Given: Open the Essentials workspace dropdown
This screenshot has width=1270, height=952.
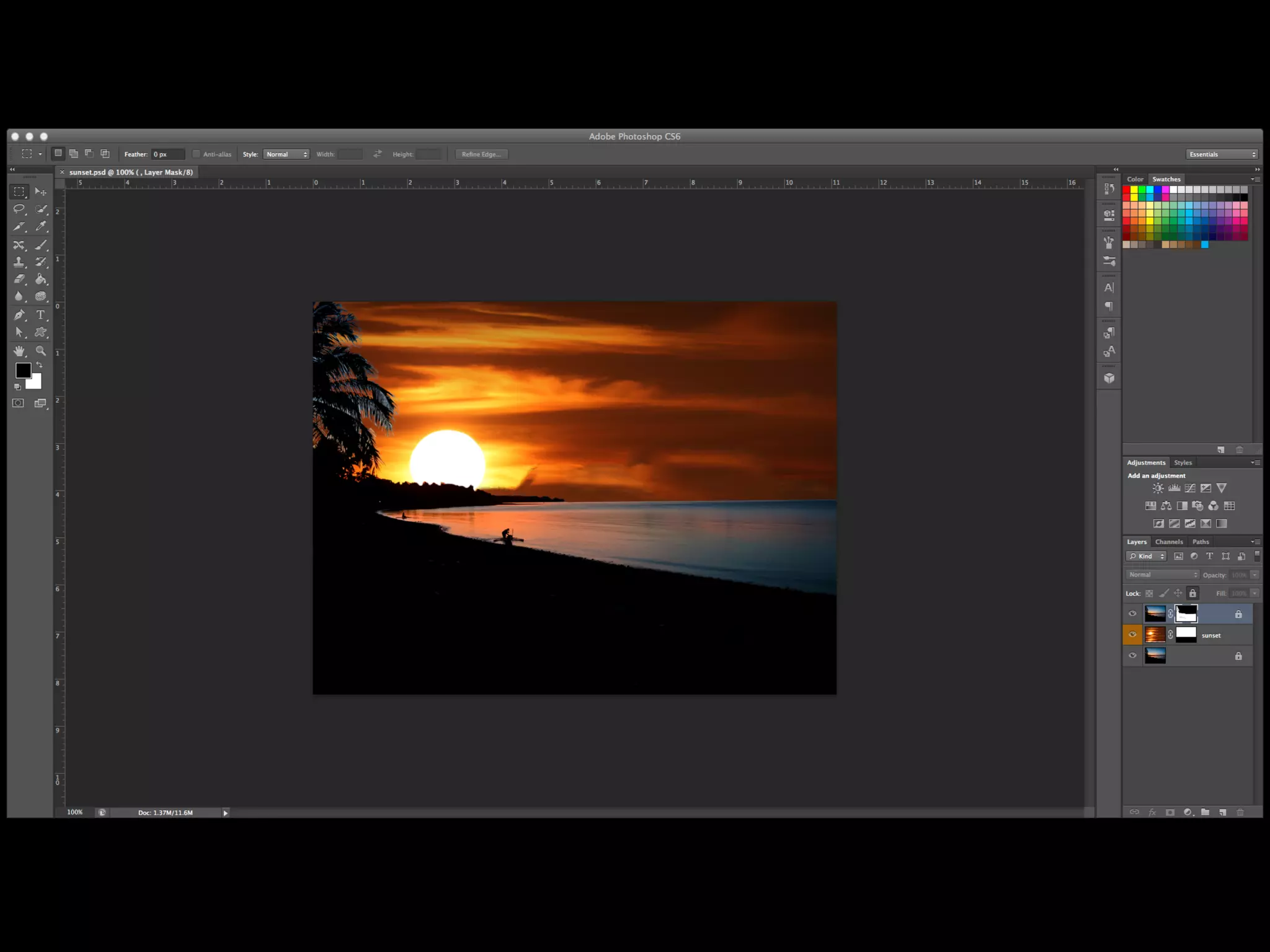Looking at the screenshot, I should 1222,154.
